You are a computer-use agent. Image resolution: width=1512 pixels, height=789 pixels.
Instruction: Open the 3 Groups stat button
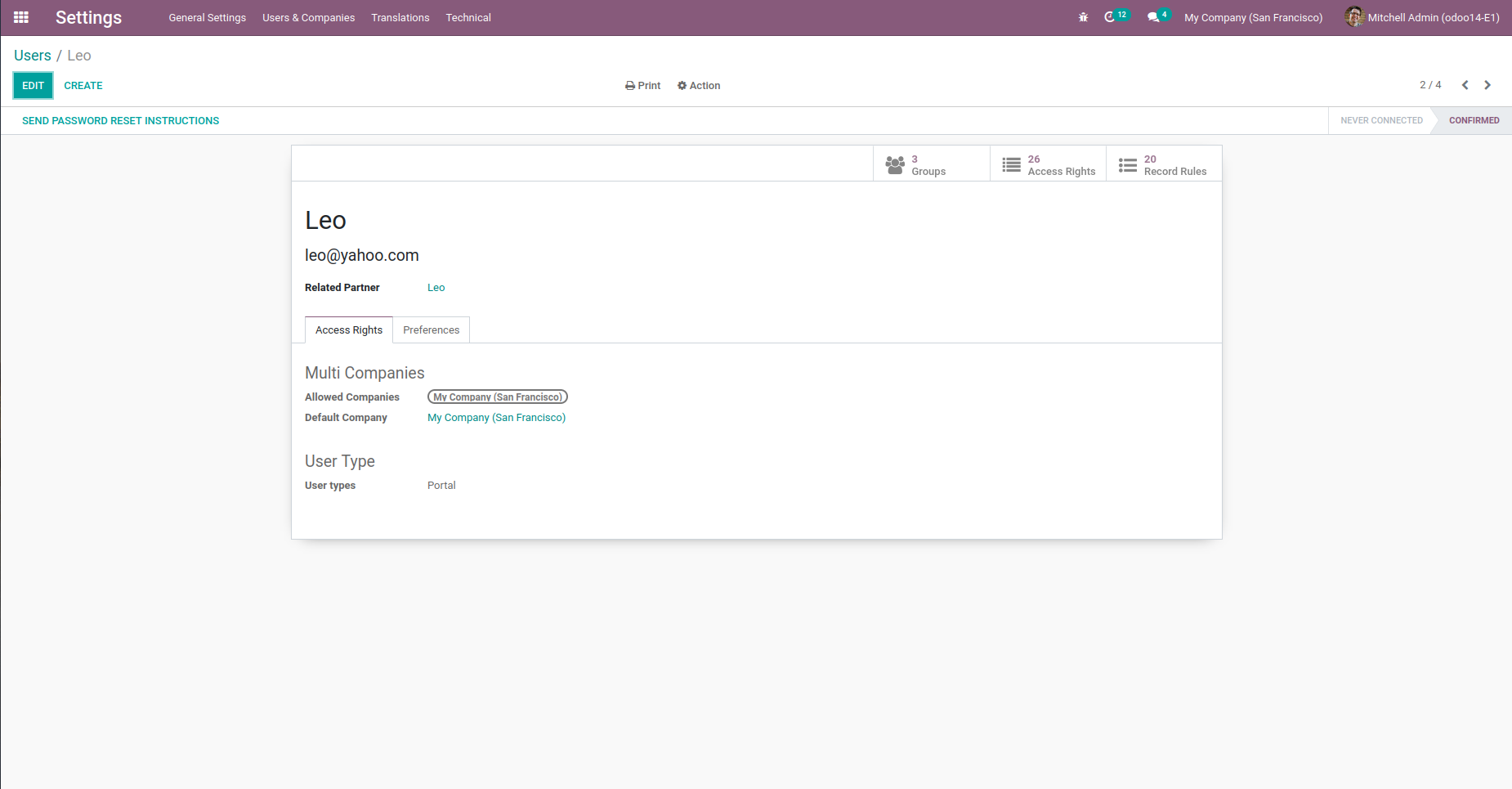[x=931, y=164]
